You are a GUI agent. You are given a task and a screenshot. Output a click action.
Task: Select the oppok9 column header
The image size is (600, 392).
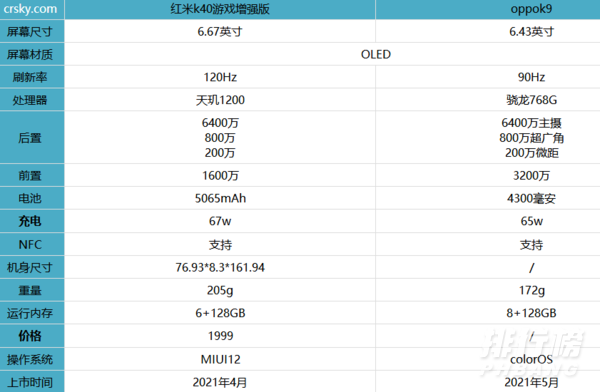488,9
